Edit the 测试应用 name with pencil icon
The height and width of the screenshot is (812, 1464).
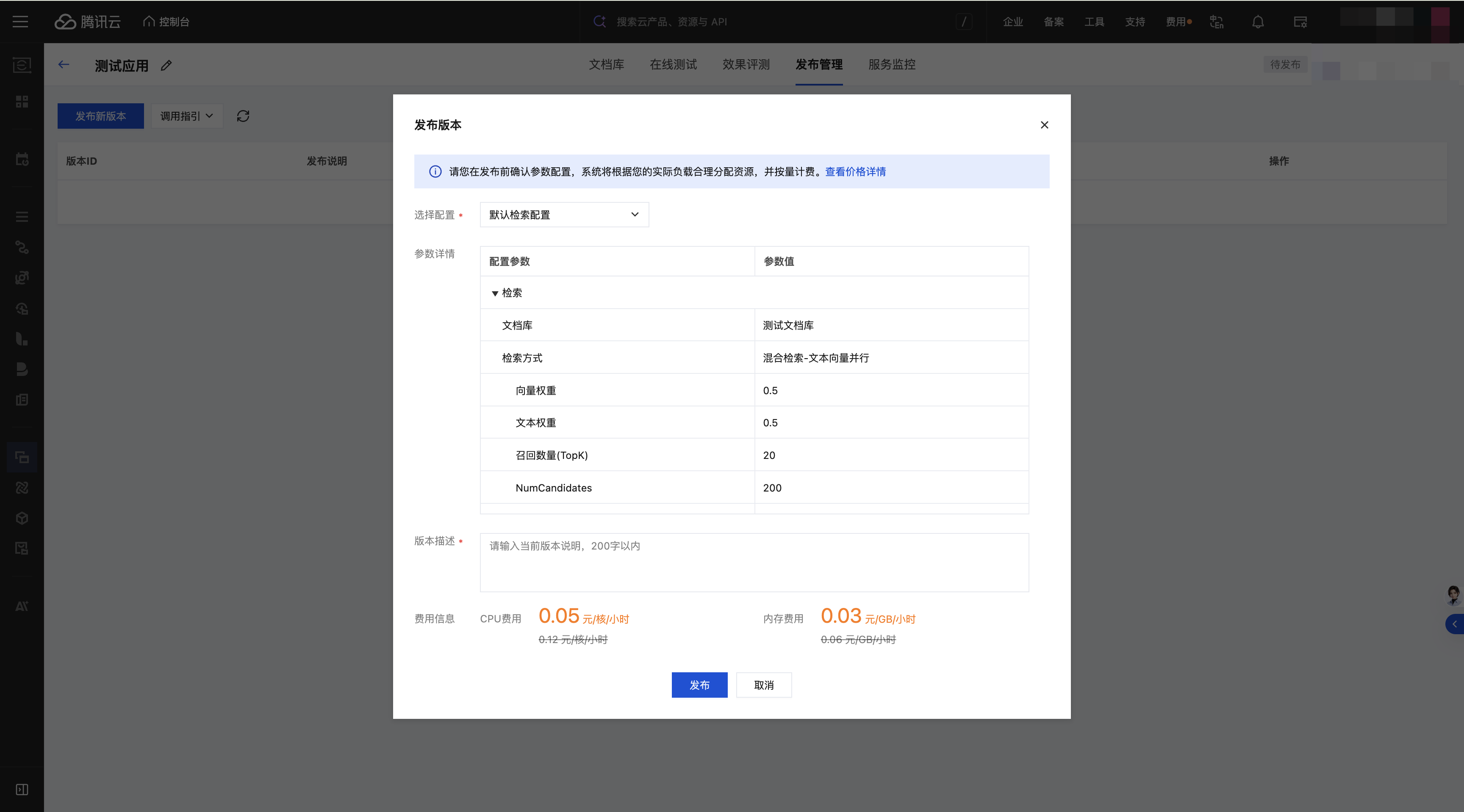tap(166, 65)
